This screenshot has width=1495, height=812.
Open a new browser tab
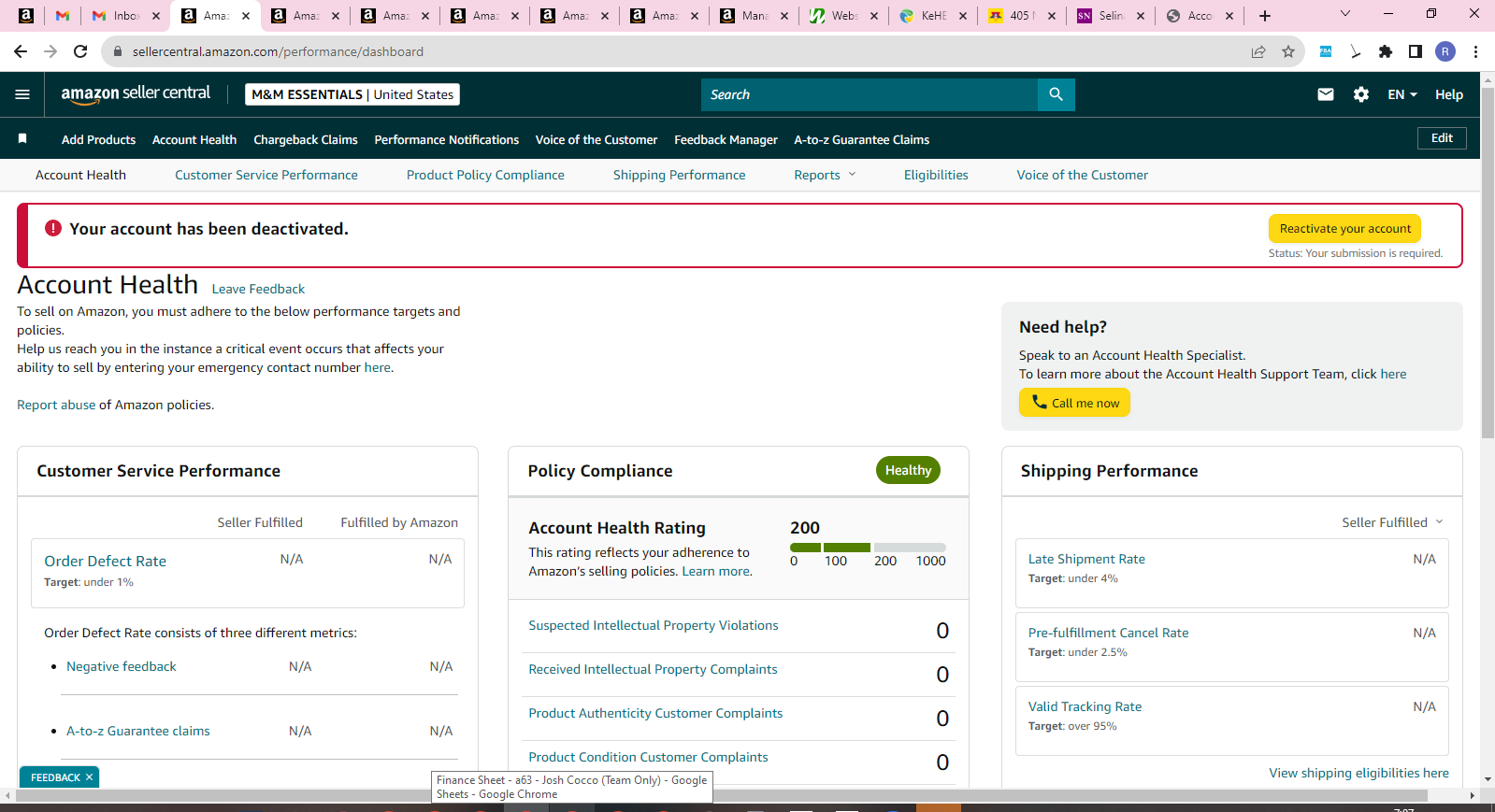point(1265,16)
